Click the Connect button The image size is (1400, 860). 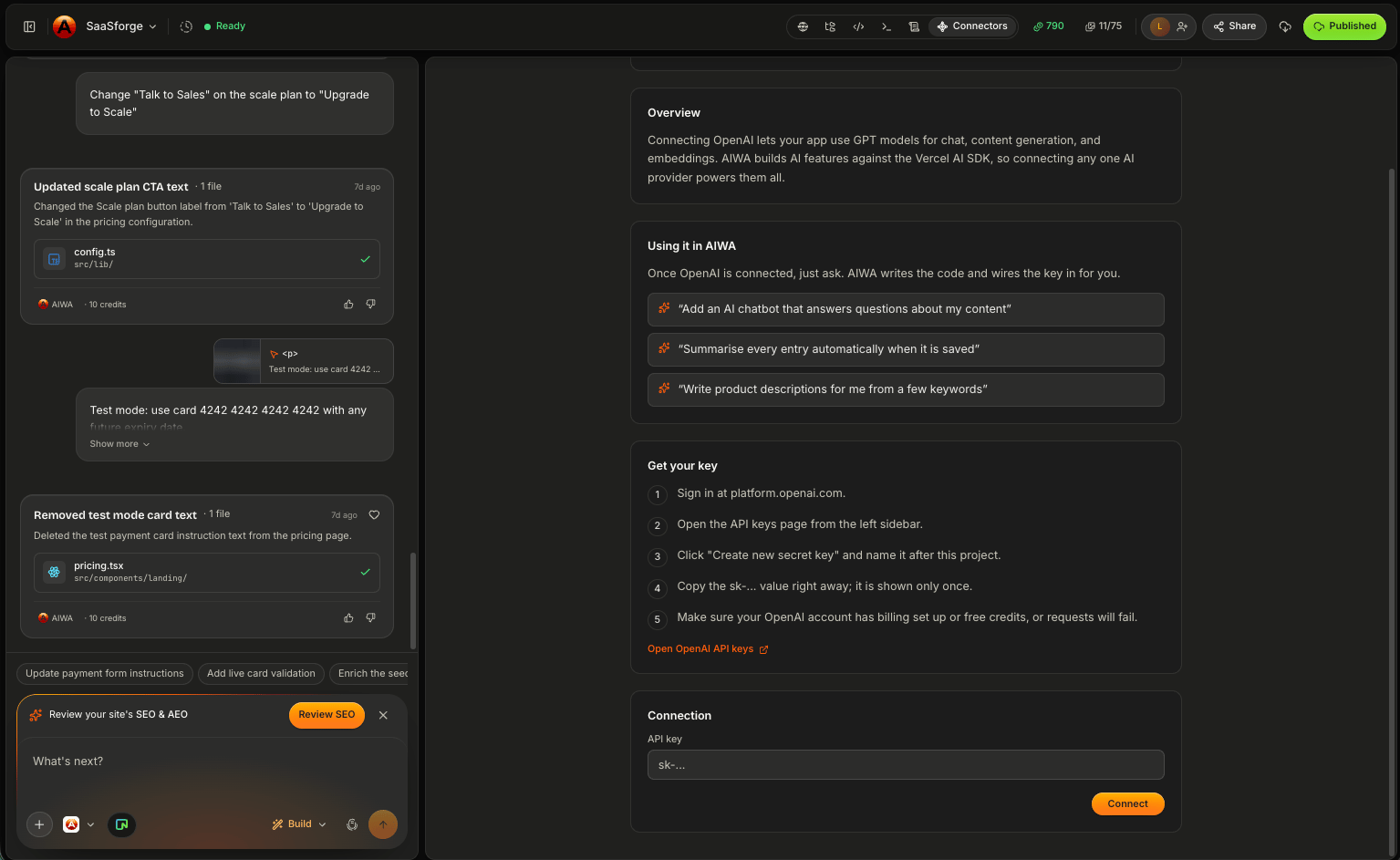coord(1127,803)
